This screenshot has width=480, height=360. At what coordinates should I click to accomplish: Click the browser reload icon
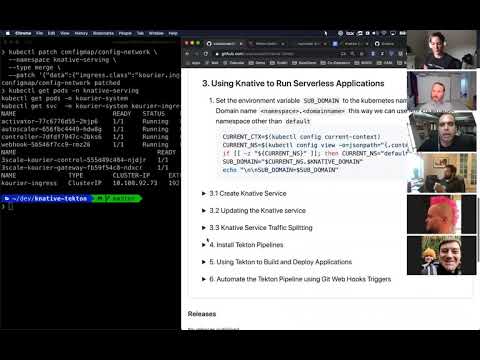(x=206, y=53)
